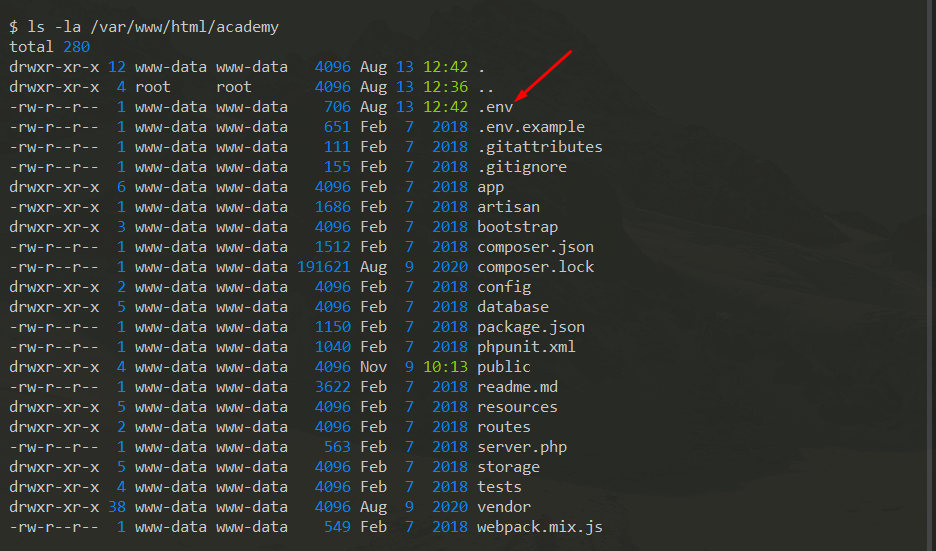Select the config directory name
This screenshot has height=551, width=936.
(x=504, y=287)
